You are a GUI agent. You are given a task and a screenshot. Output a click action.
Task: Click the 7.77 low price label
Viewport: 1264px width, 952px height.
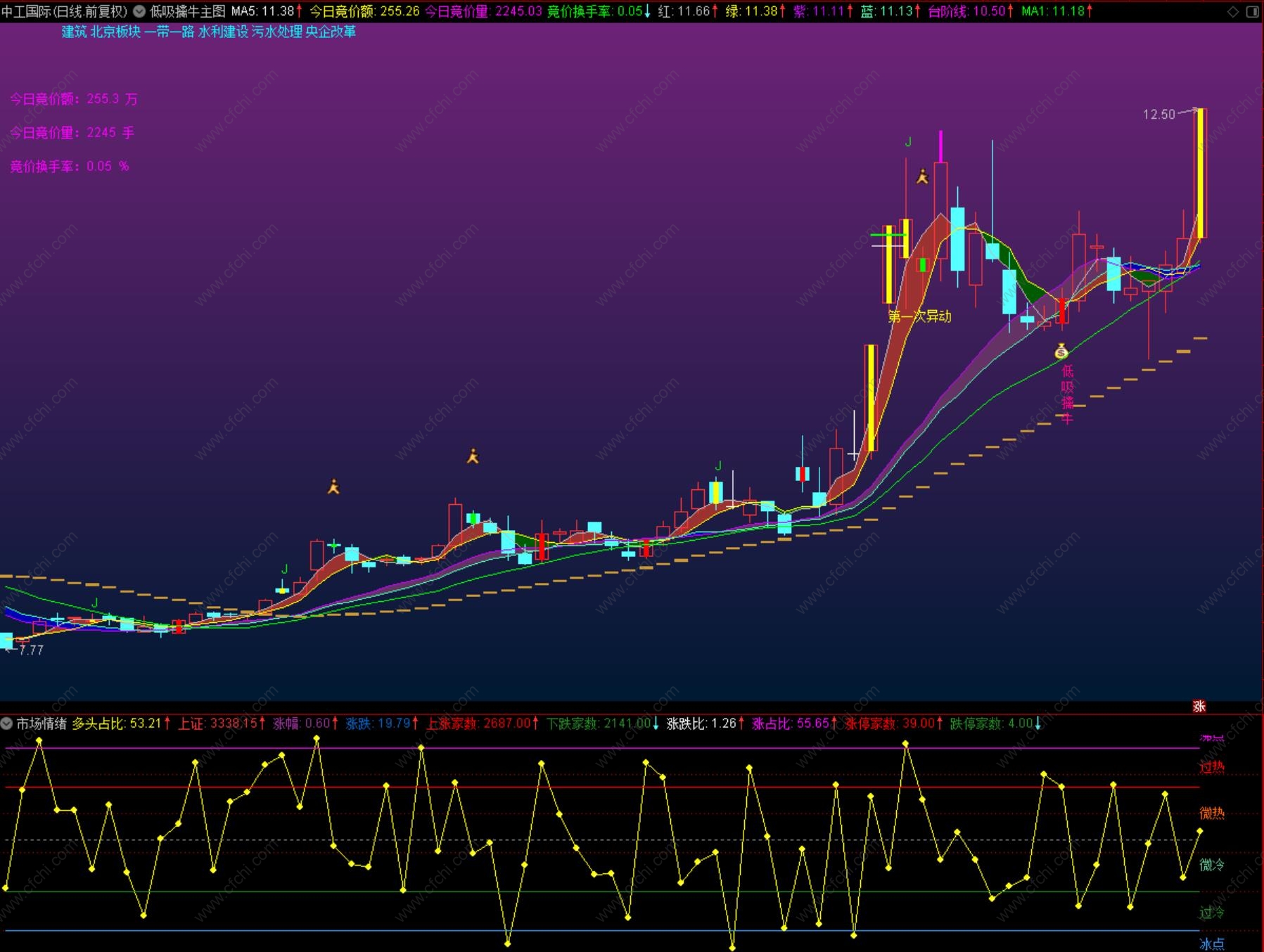[x=31, y=650]
